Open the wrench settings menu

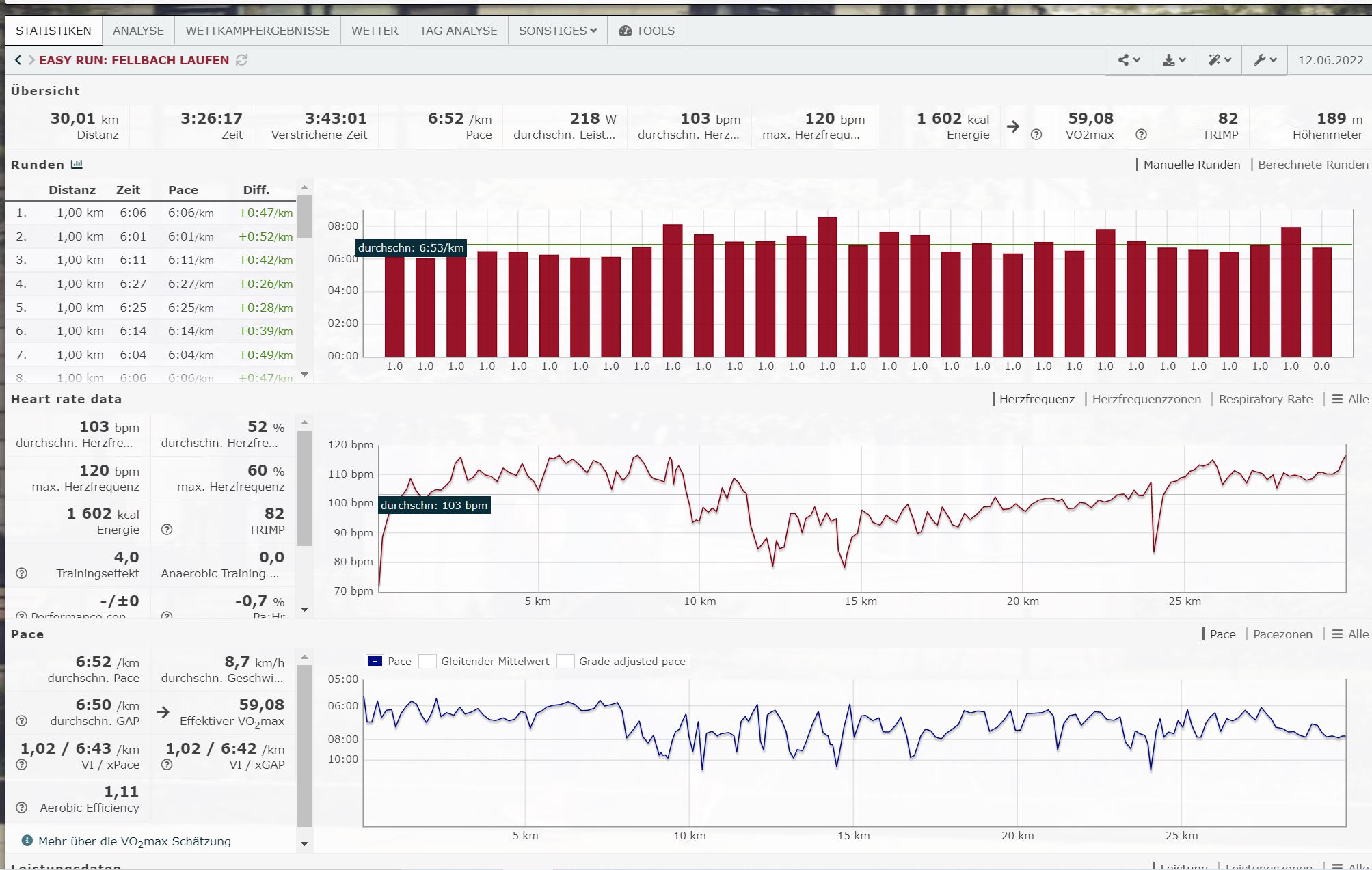(1265, 60)
